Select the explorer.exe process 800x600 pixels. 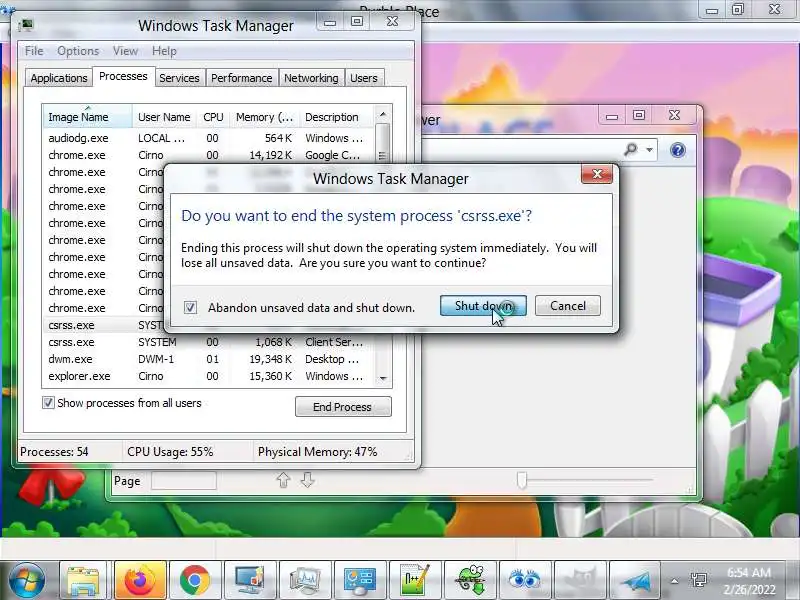point(208,376)
